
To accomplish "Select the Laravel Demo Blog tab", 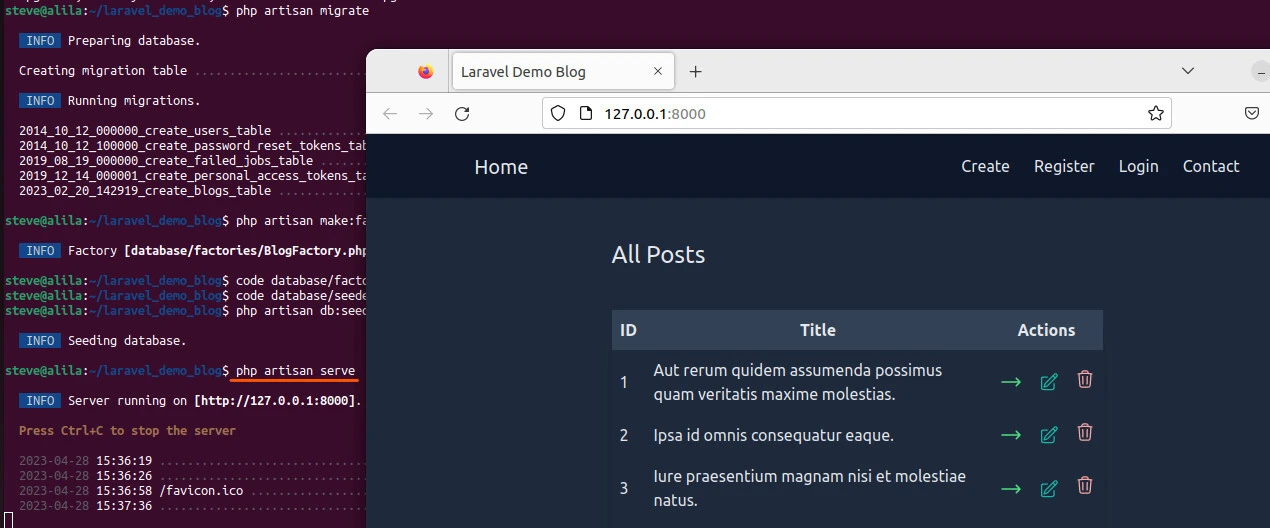I will [x=562, y=72].
